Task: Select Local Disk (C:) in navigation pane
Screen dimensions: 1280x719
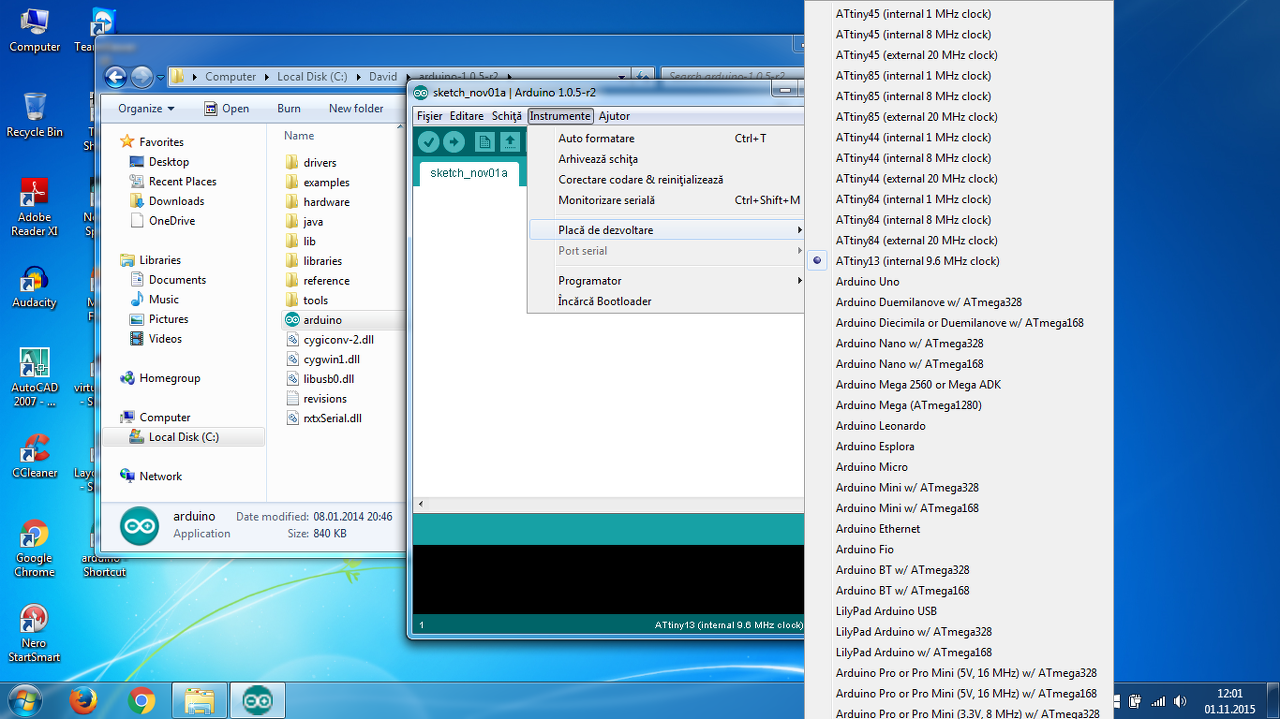Action: click(184, 437)
